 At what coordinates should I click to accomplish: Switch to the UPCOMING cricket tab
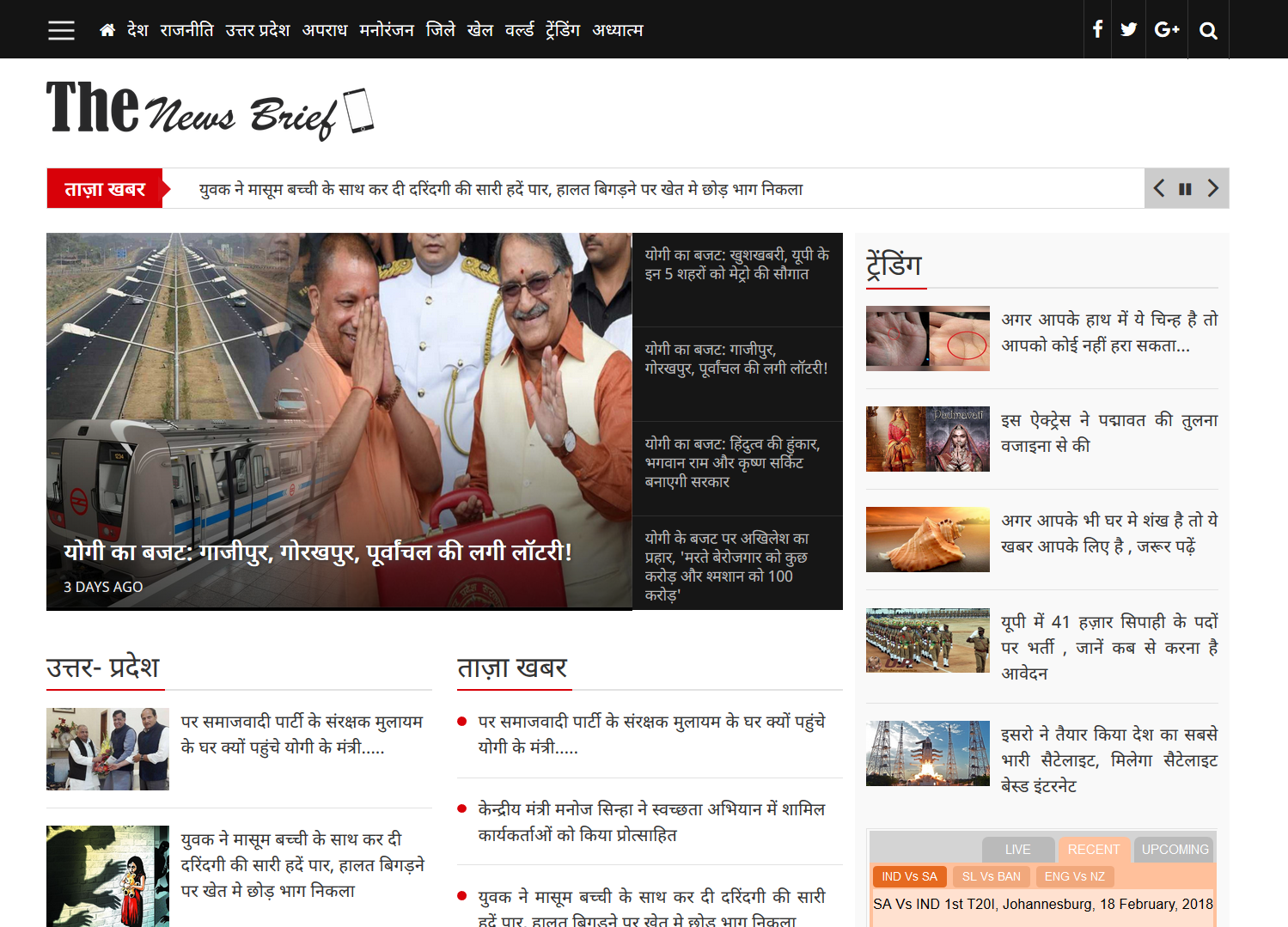point(1175,849)
